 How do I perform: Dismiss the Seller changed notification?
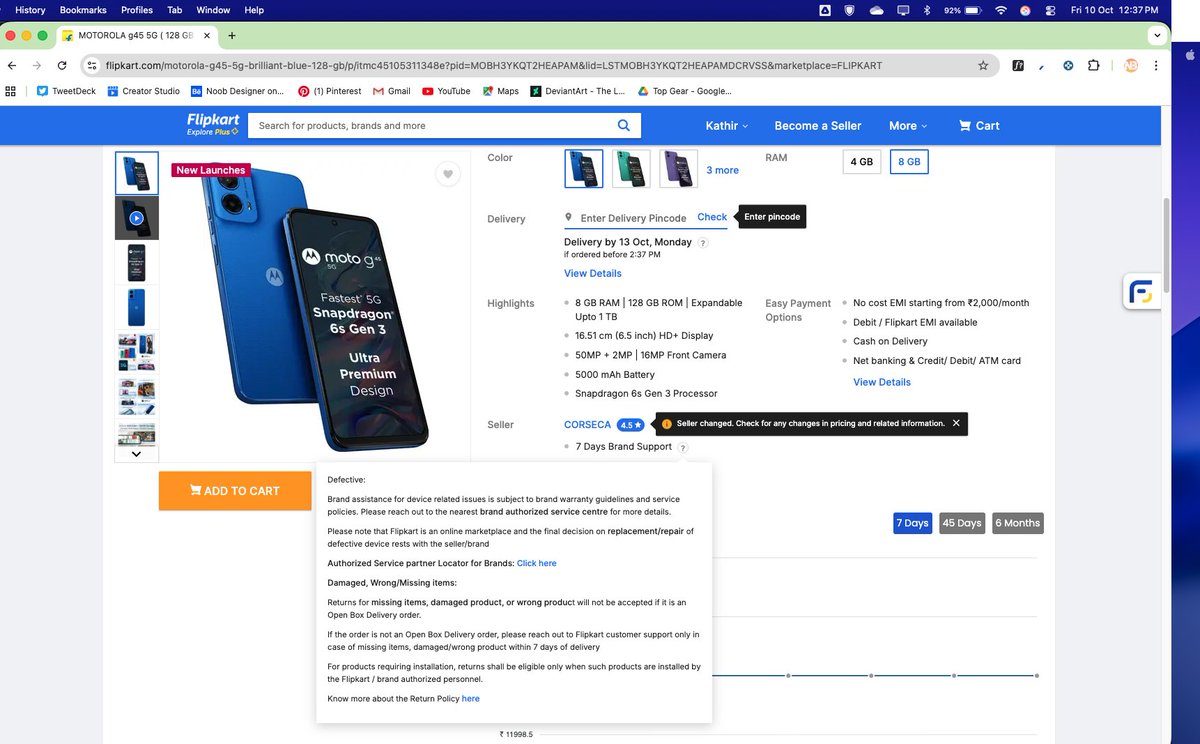coord(956,423)
